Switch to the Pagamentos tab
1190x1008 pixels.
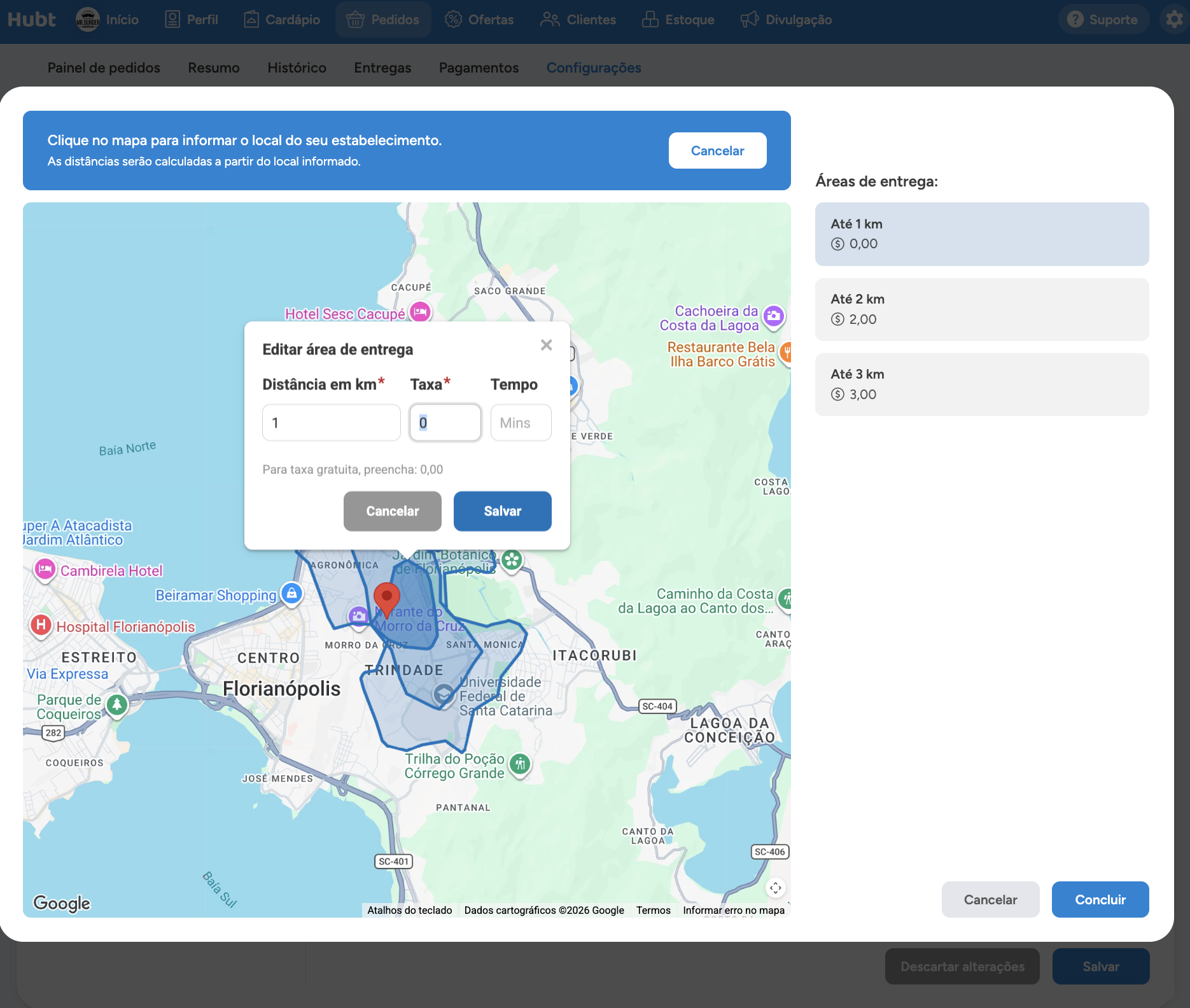(x=479, y=67)
